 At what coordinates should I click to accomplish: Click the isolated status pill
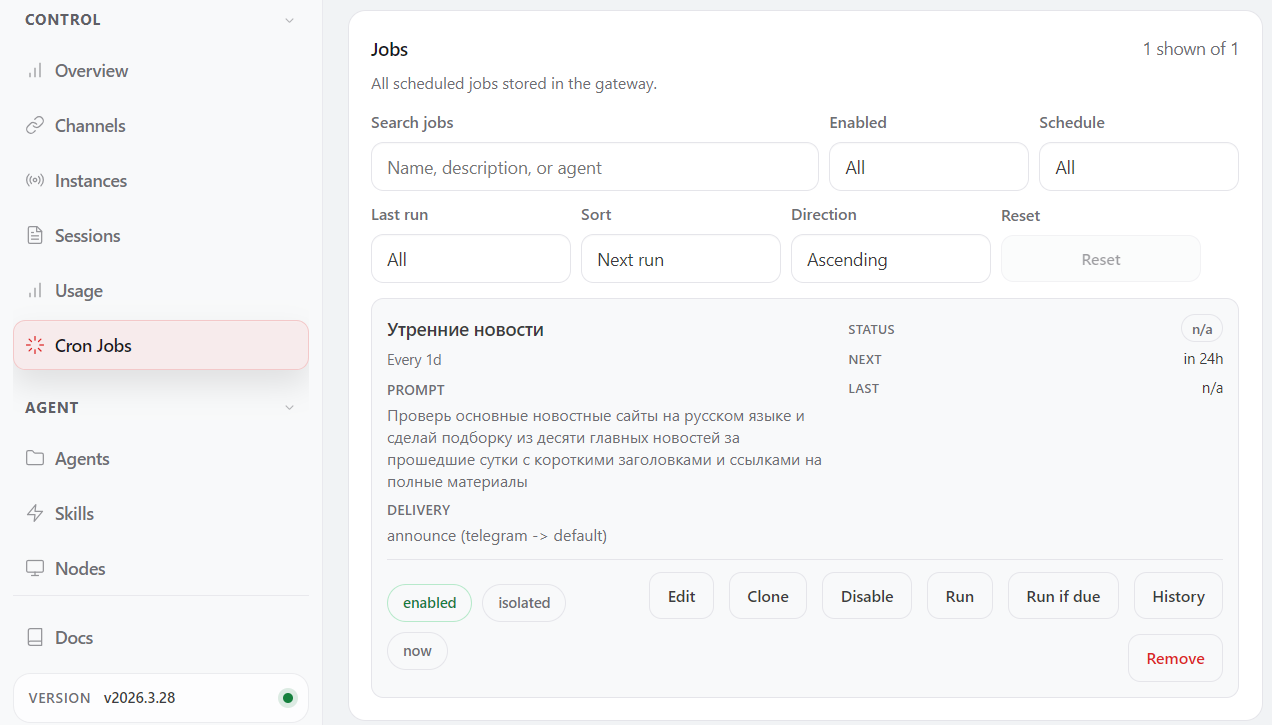click(523, 602)
